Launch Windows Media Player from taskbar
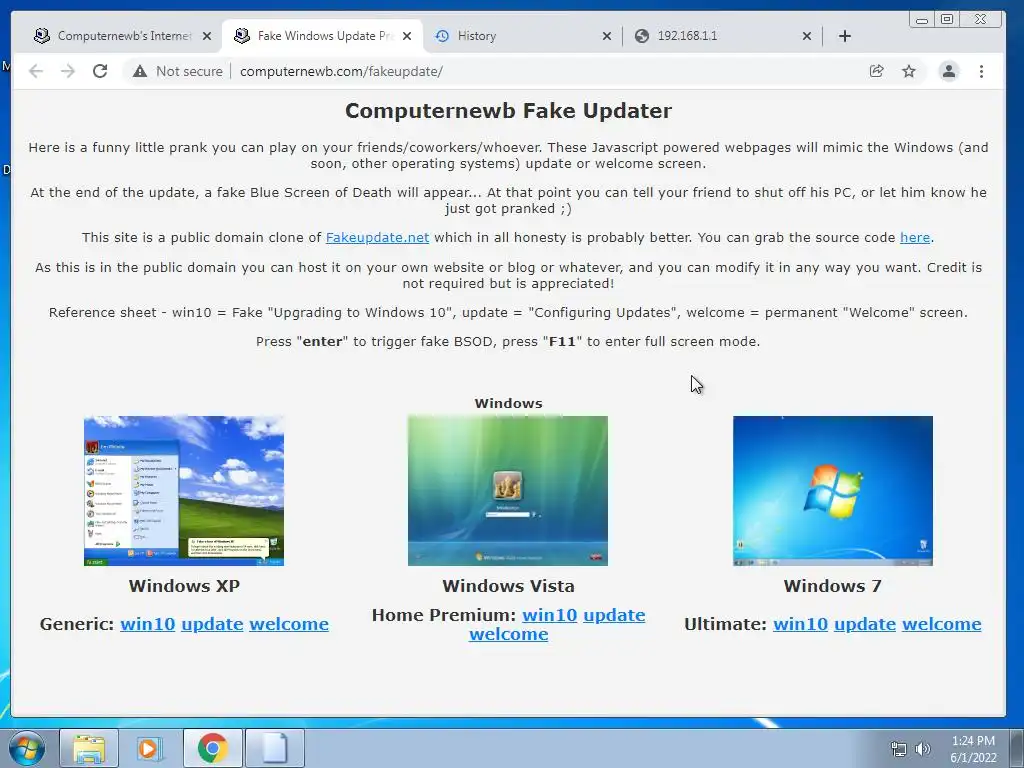Screen dimensions: 1024x768 [x=149, y=748]
